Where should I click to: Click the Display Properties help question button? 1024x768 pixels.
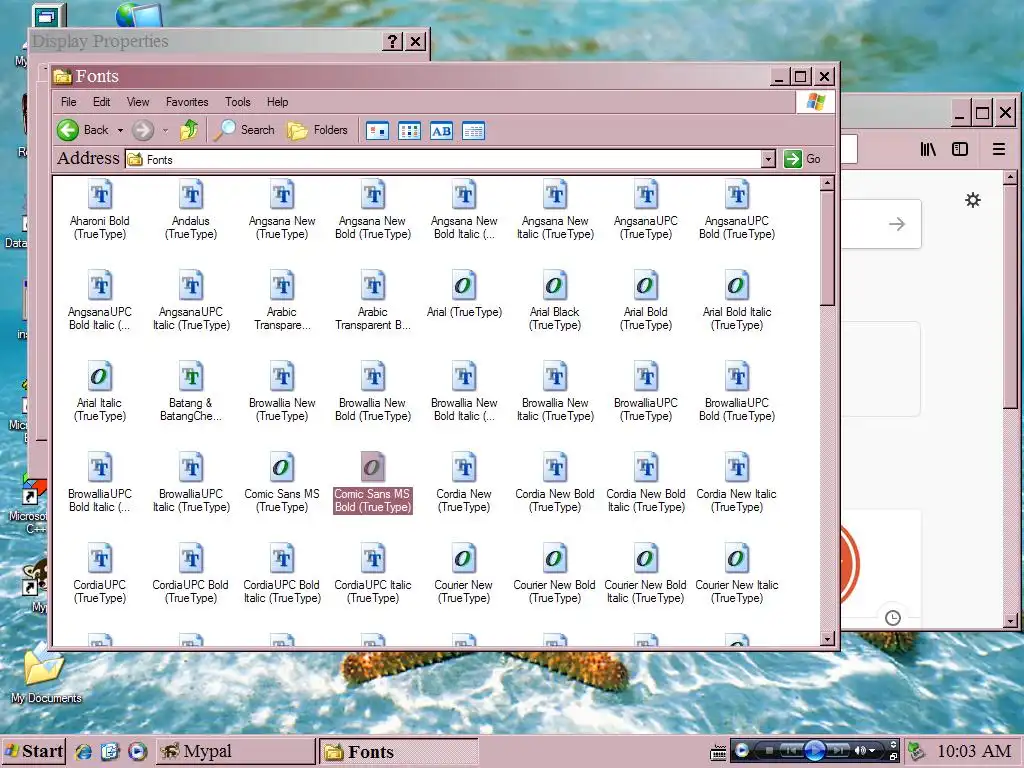(392, 42)
